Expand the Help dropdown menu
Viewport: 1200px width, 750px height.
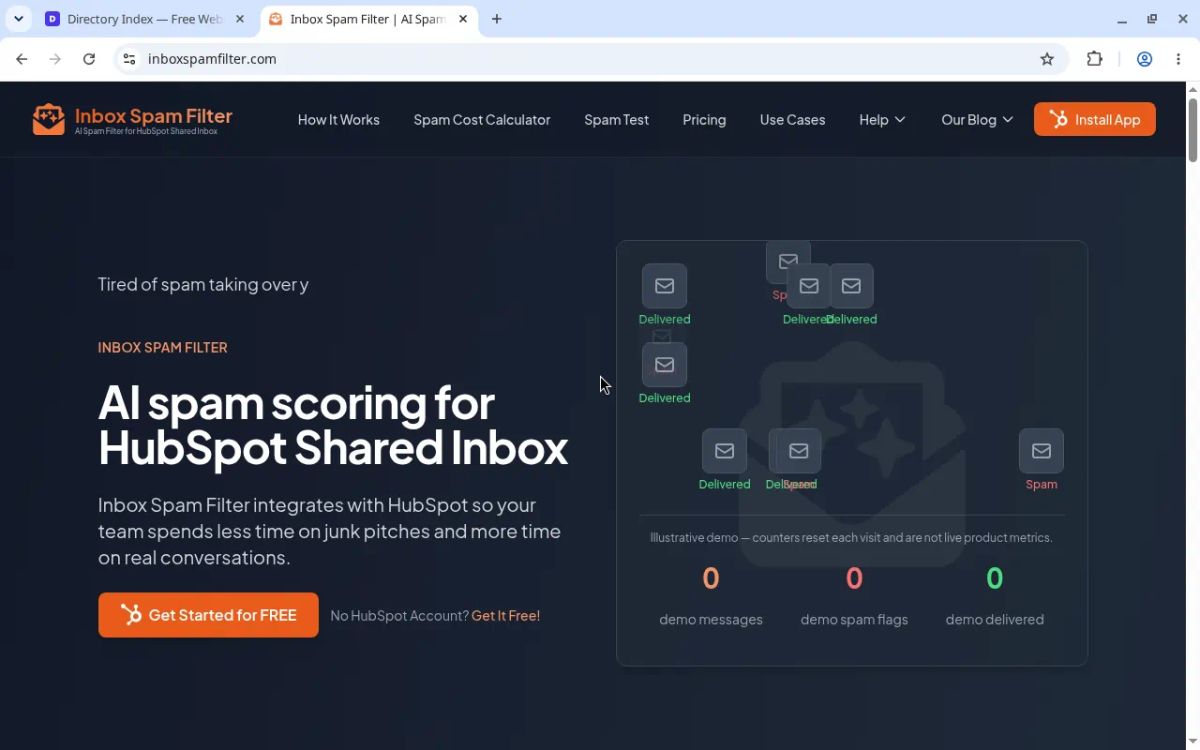click(882, 120)
